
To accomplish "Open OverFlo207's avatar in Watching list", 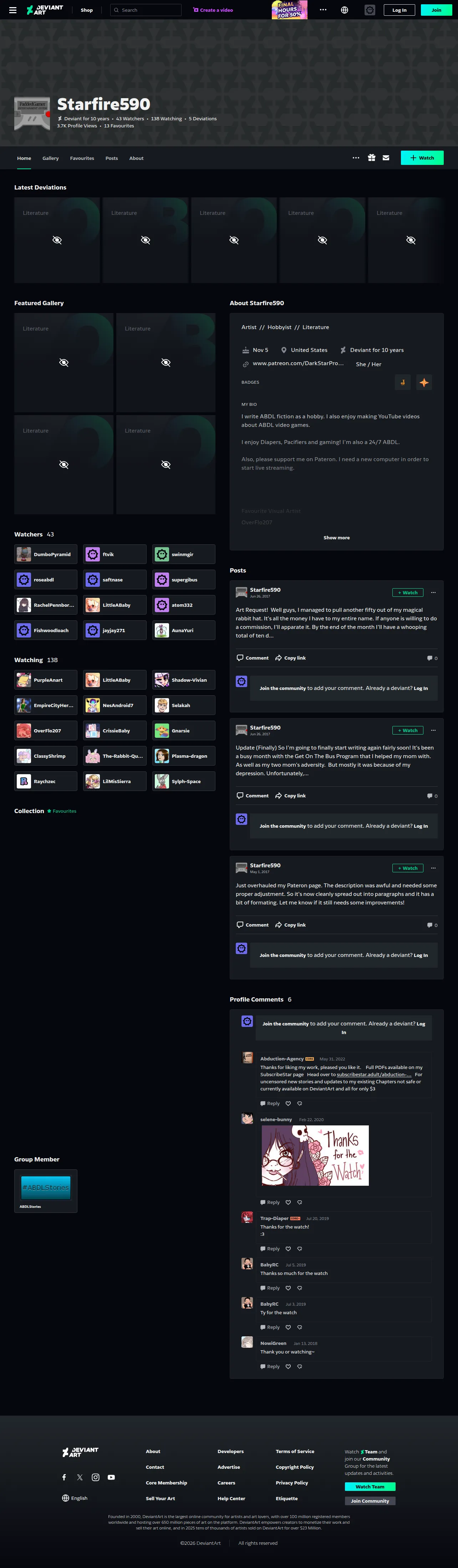I will point(24,730).
